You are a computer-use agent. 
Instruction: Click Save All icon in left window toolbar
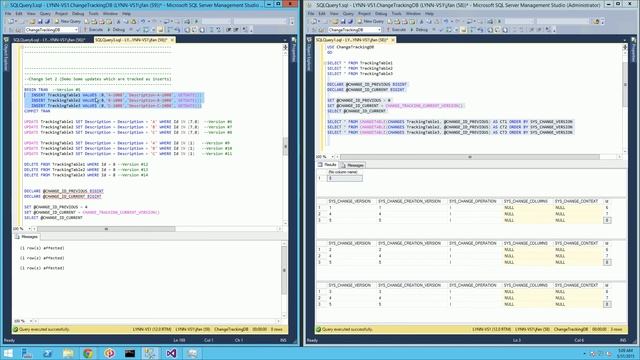click(47, 21)
